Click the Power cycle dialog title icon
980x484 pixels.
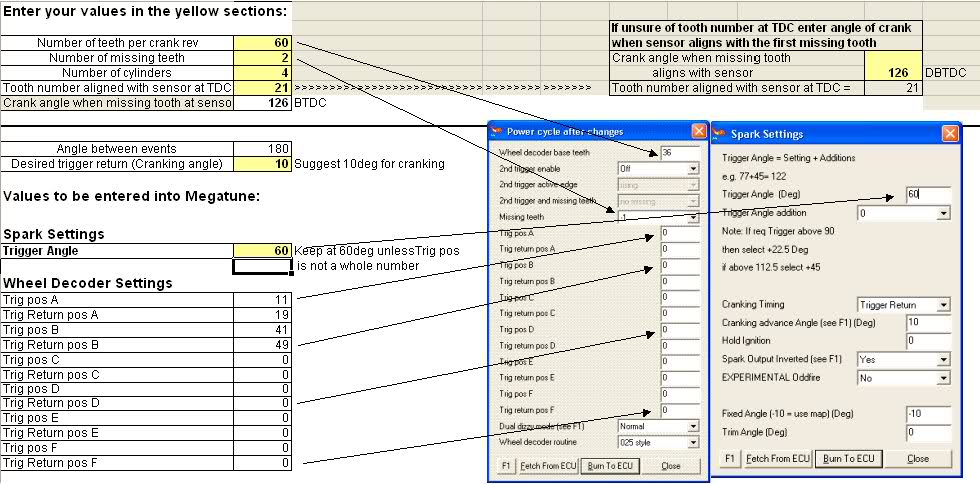497,131
